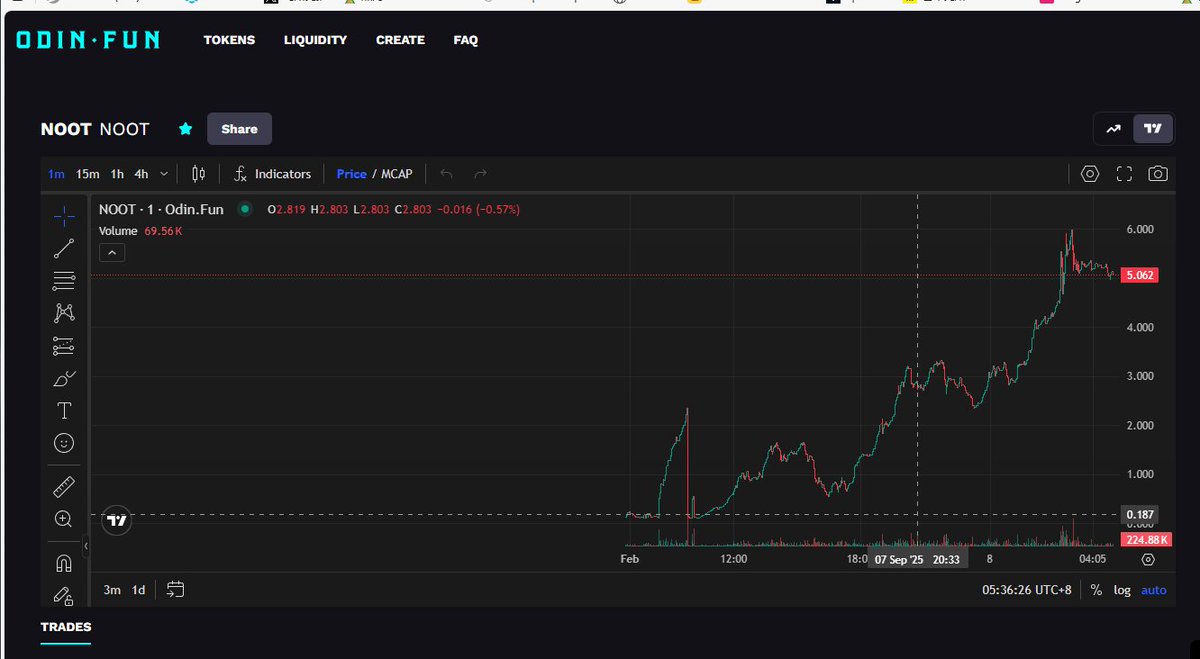Select the trend line drawing tool

coord(64,249)
